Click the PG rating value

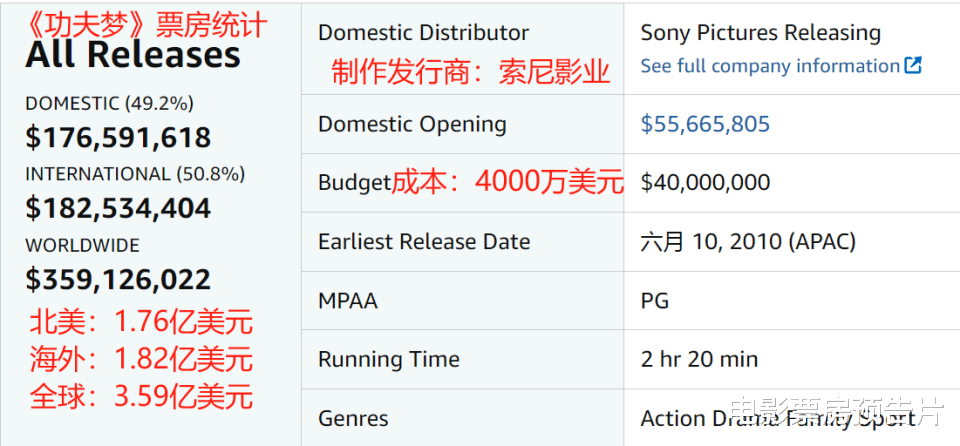655,300
